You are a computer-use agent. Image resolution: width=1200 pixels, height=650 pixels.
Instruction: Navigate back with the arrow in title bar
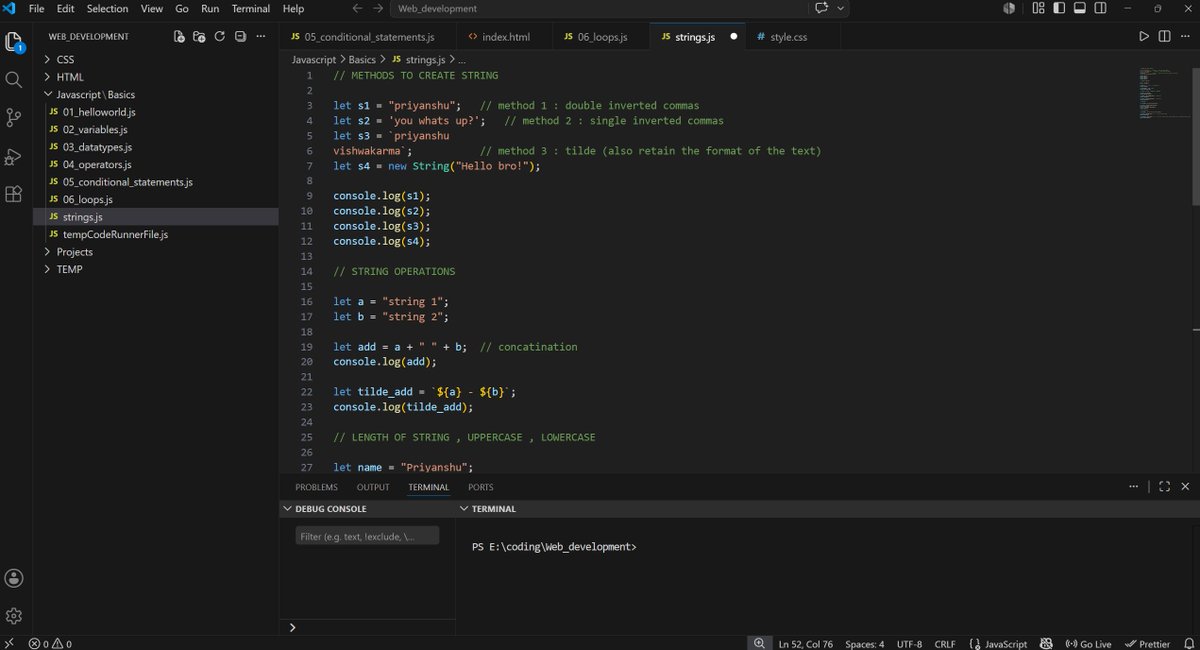pyautogui.click(x=358, y=8)
